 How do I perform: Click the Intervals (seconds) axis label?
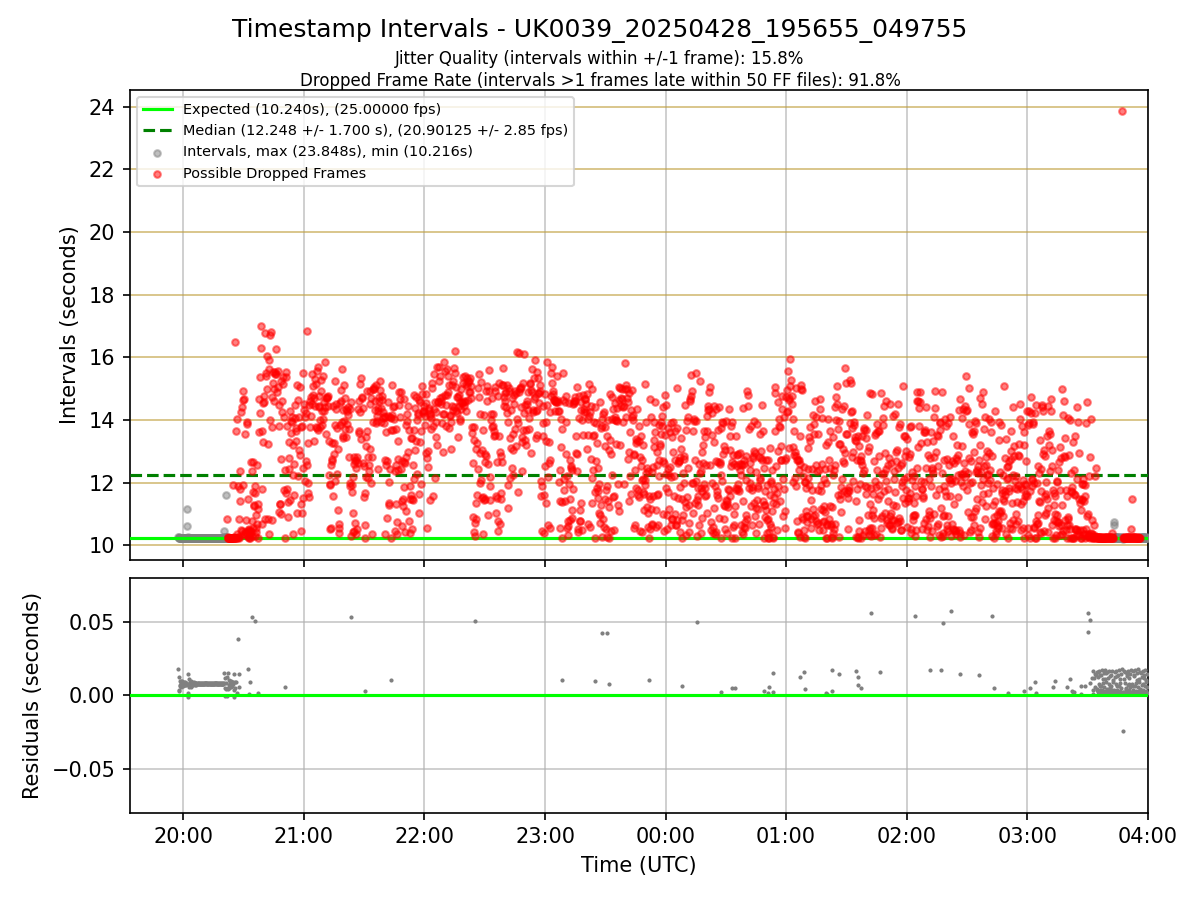point(68,325)
